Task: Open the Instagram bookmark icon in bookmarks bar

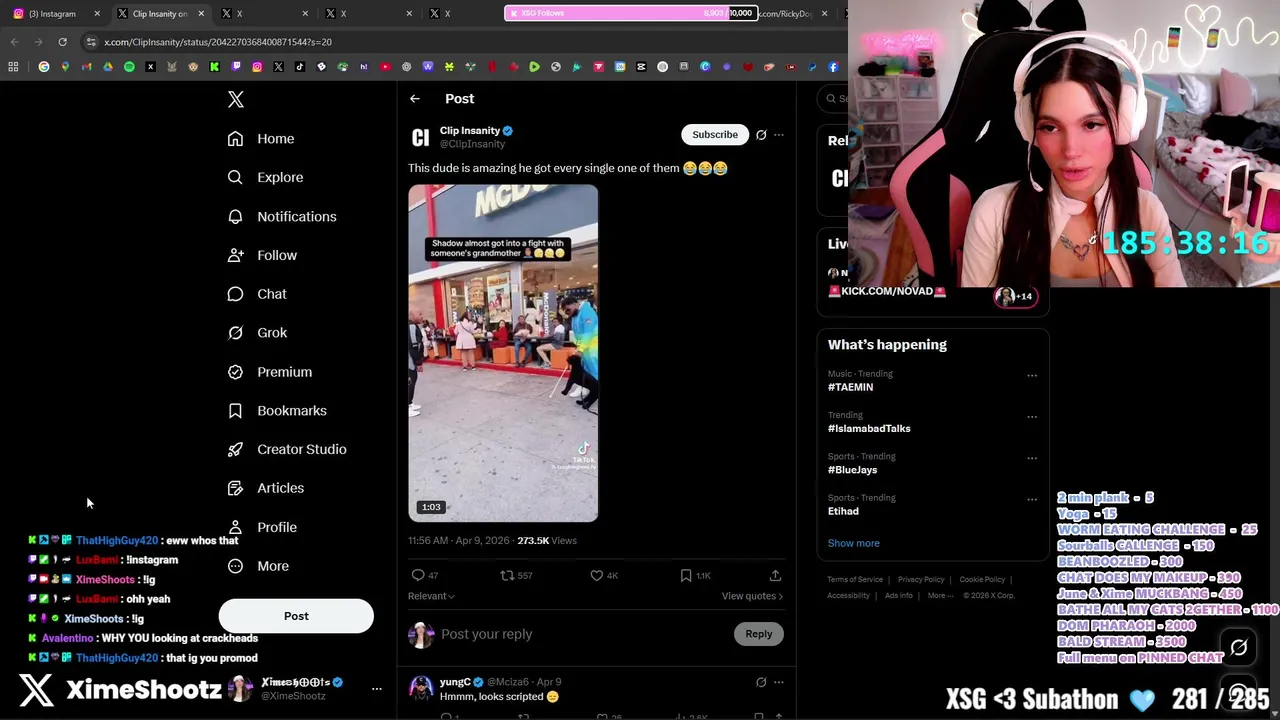Action: pyautogui.click(x=257, y=67)
